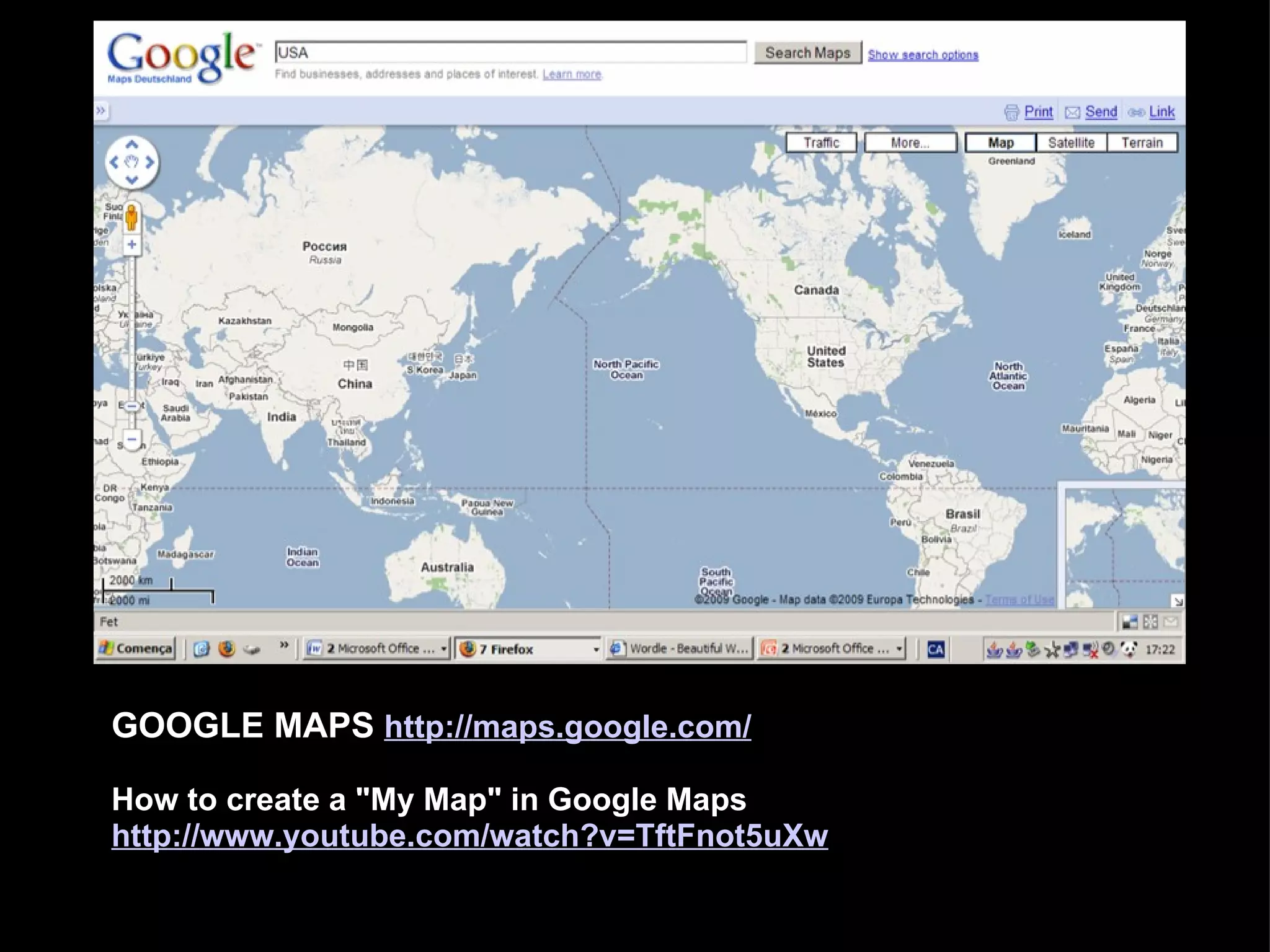1270x952 pixels.
Task: Click the Australia label on map
Action: pos(446,567)
